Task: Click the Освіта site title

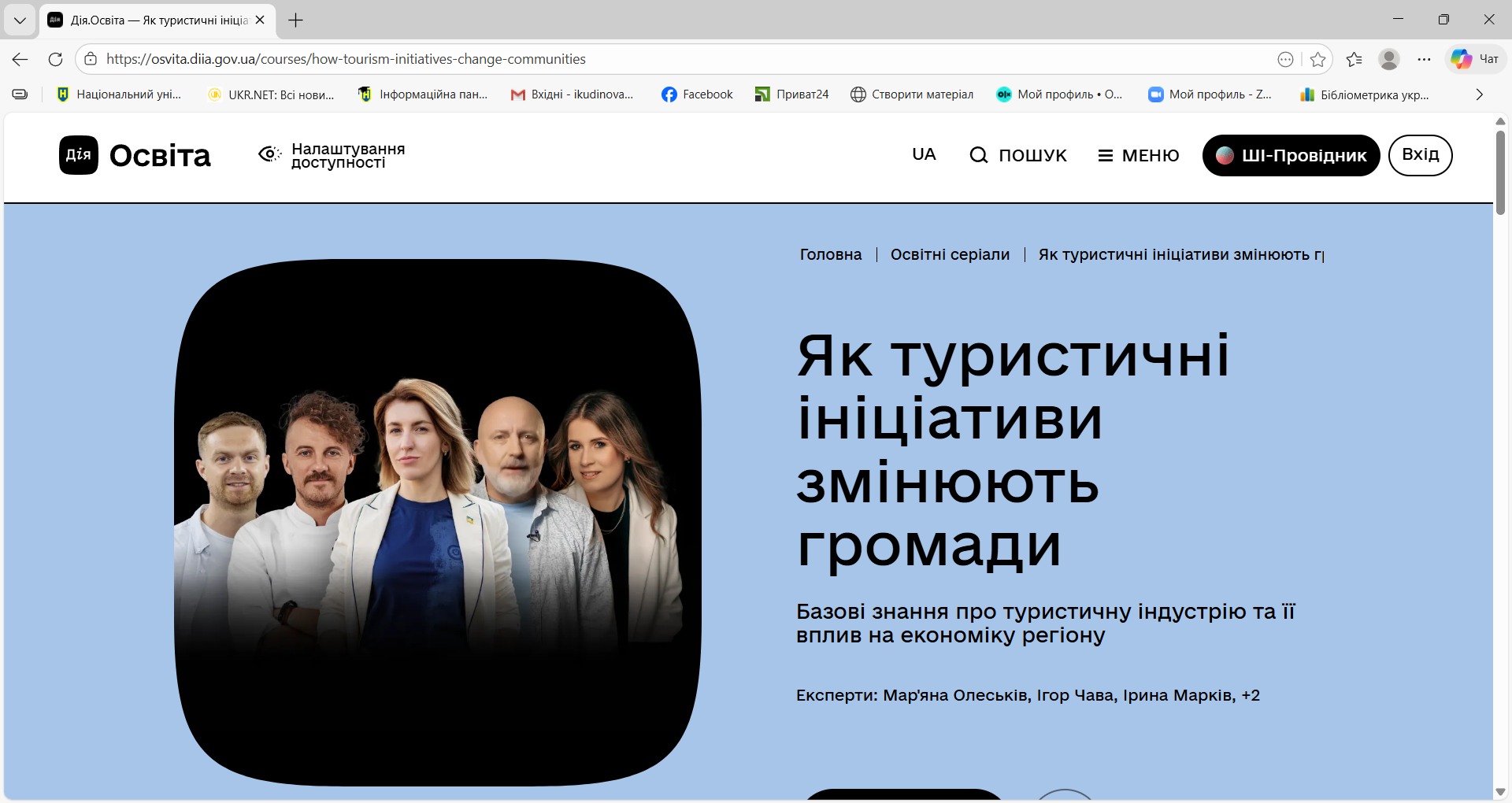Action: tap(161, 156)
